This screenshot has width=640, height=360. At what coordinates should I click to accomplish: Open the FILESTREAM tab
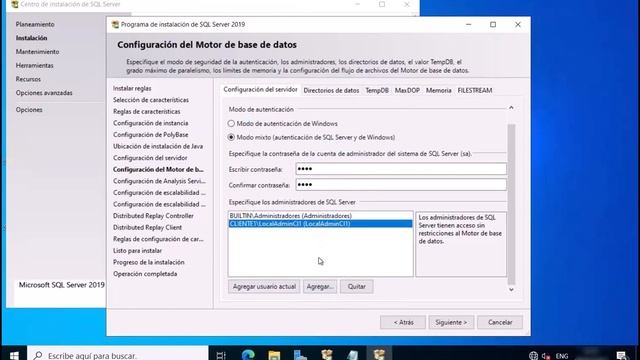click(475, 91)
